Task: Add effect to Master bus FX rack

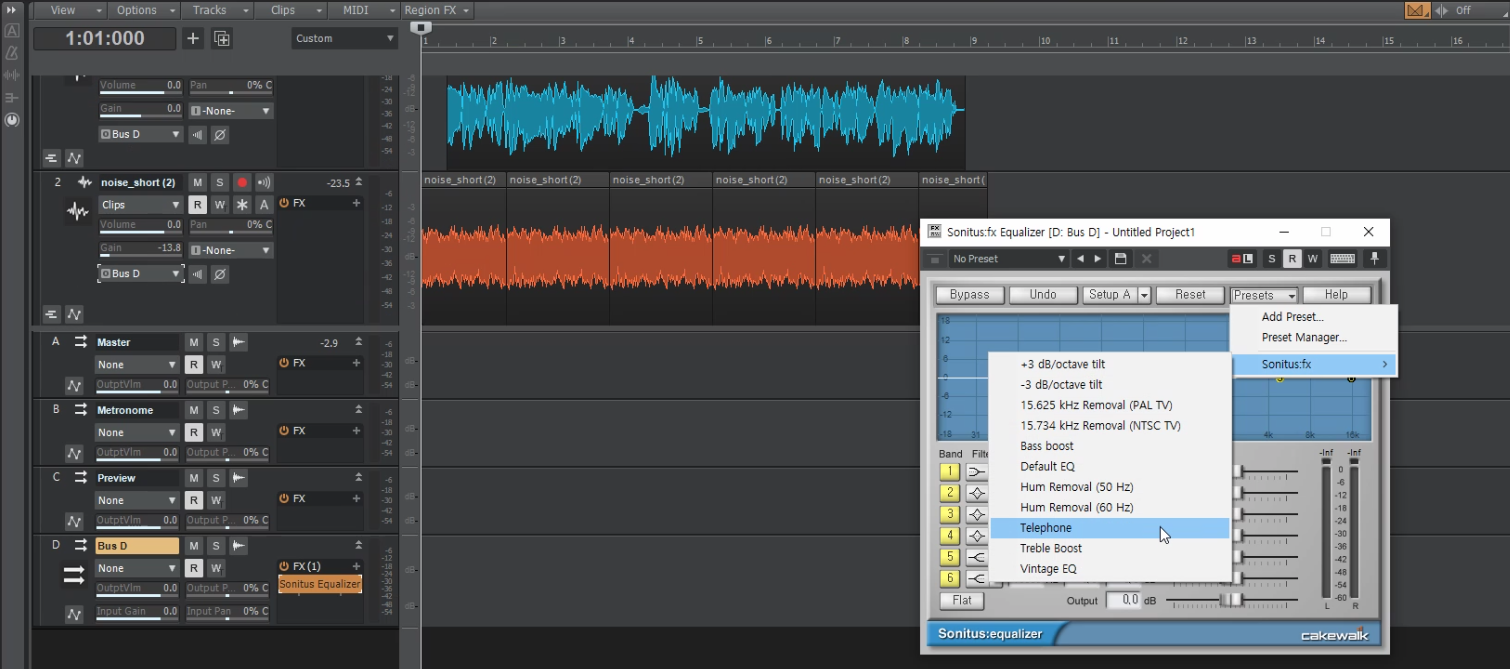Action: point(356,363)
